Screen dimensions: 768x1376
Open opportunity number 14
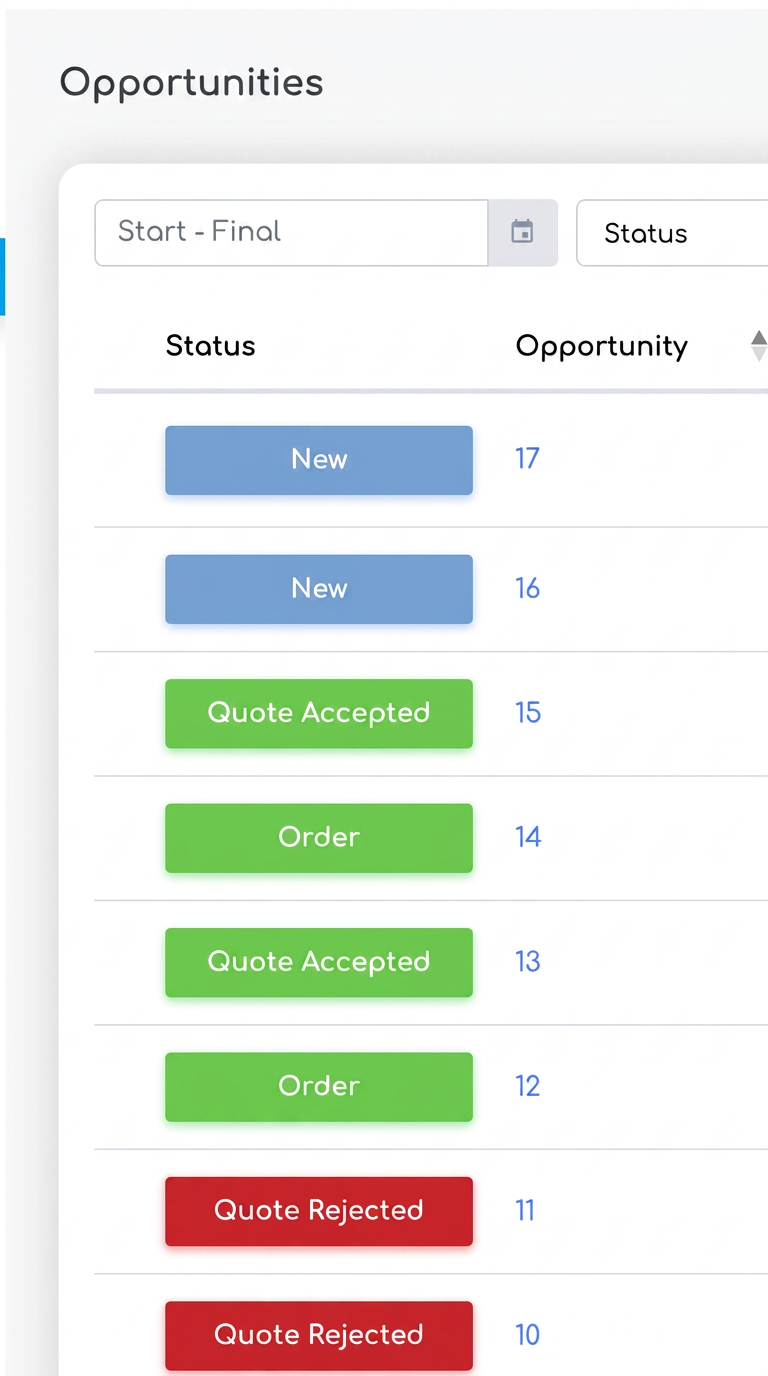click(x=528, y=837)
